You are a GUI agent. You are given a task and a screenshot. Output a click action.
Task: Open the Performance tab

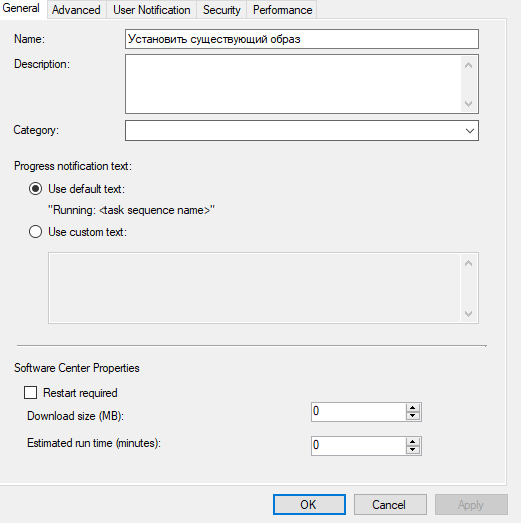282,10
